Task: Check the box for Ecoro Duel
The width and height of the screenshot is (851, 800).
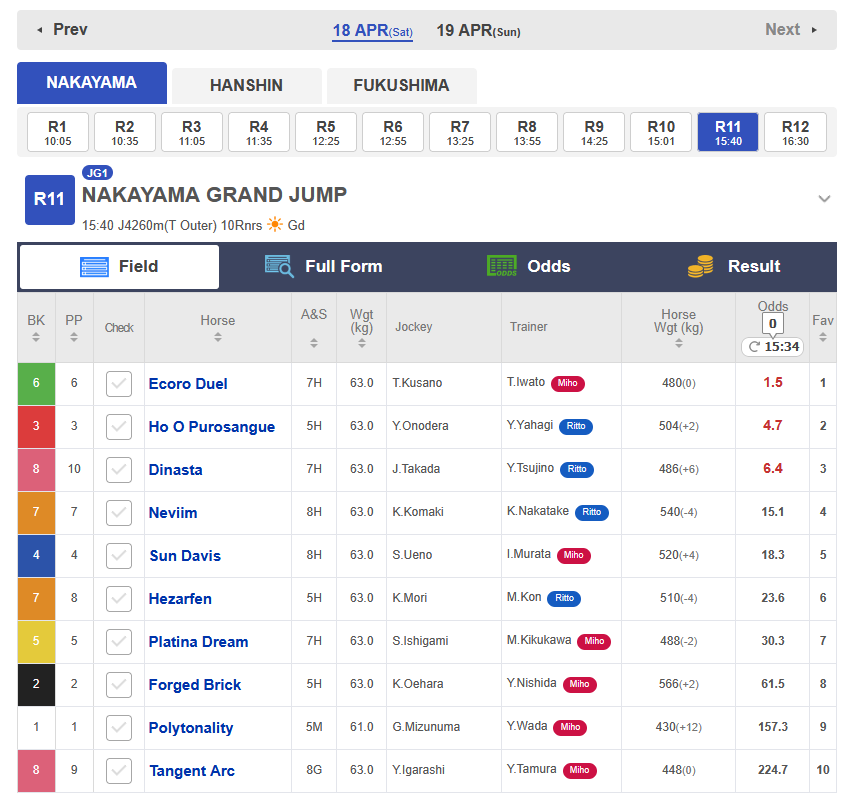Action: (119, 384)
